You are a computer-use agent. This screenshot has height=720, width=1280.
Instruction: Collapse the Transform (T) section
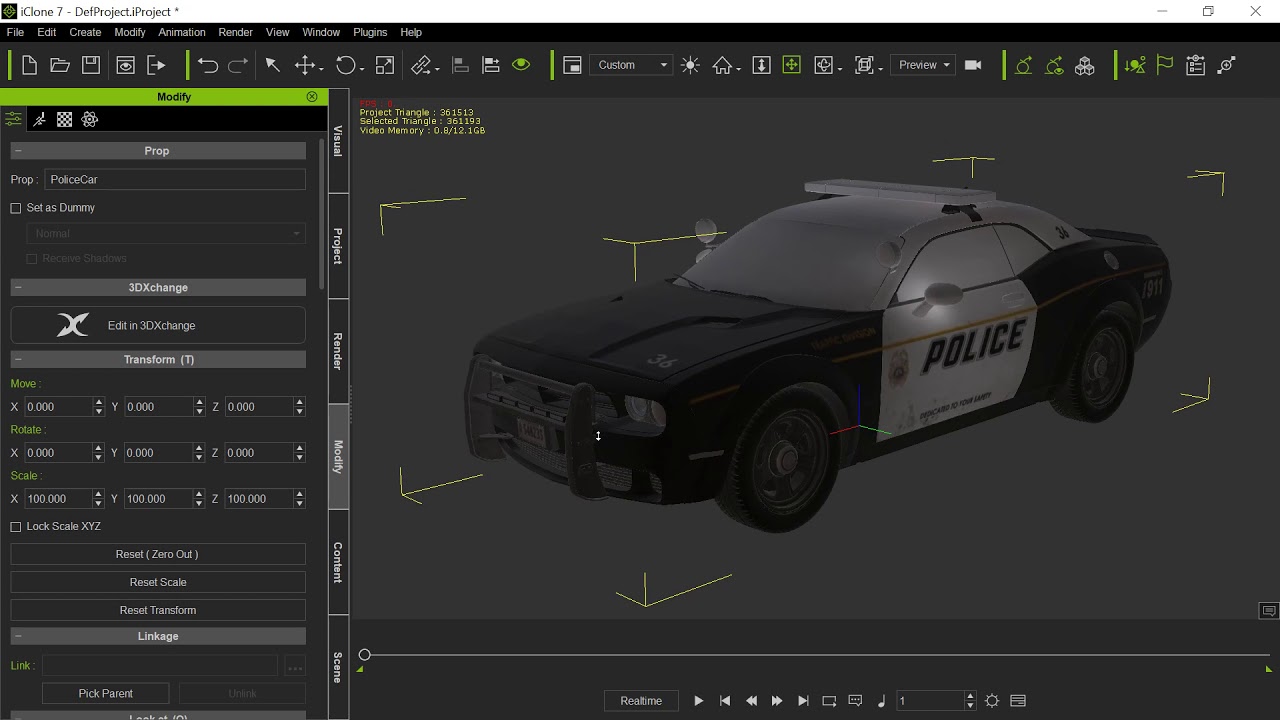[x=158, y=360]
